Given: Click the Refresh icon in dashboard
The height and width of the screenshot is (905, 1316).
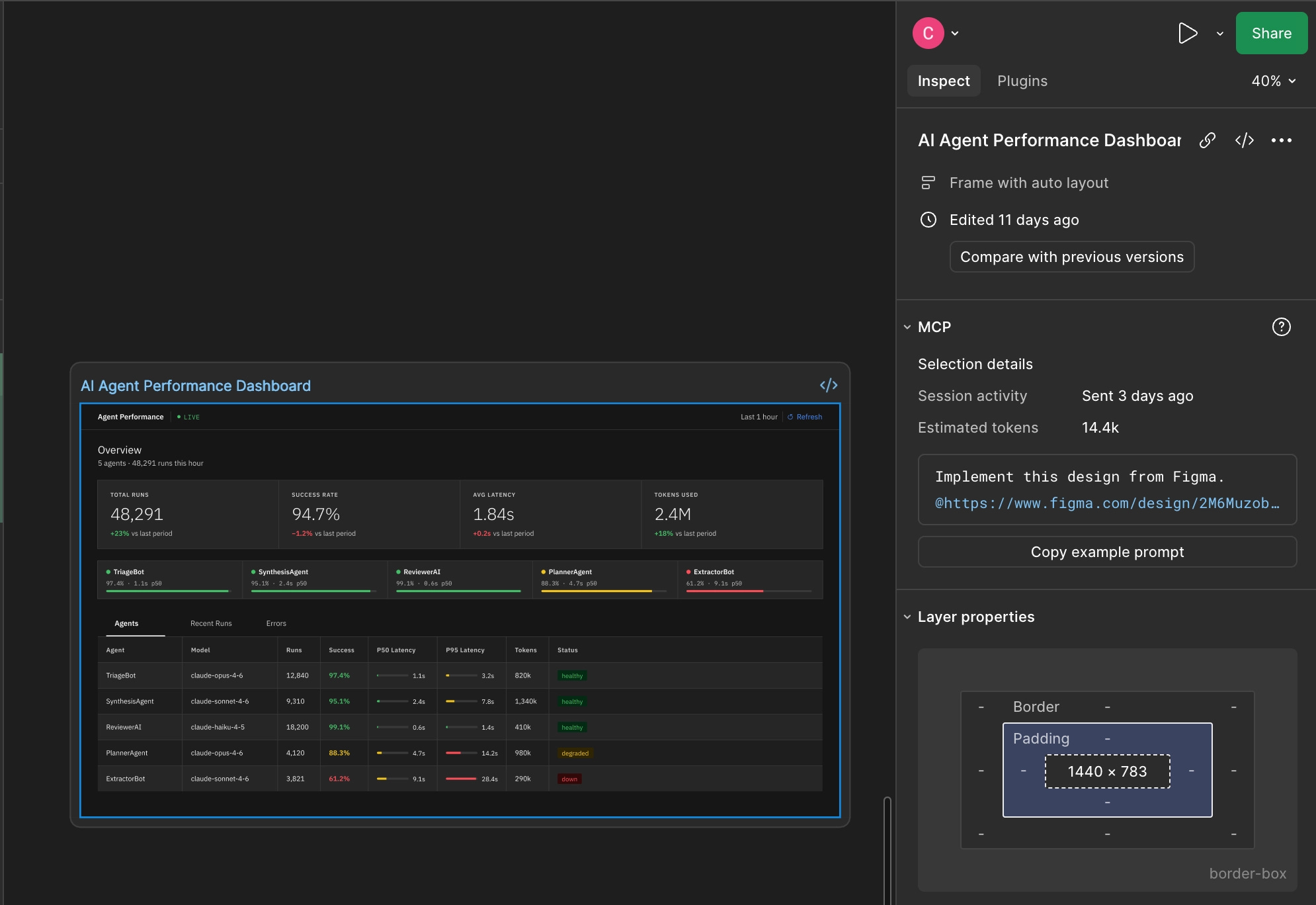Looking at the screenshot, I should point(790,417).
